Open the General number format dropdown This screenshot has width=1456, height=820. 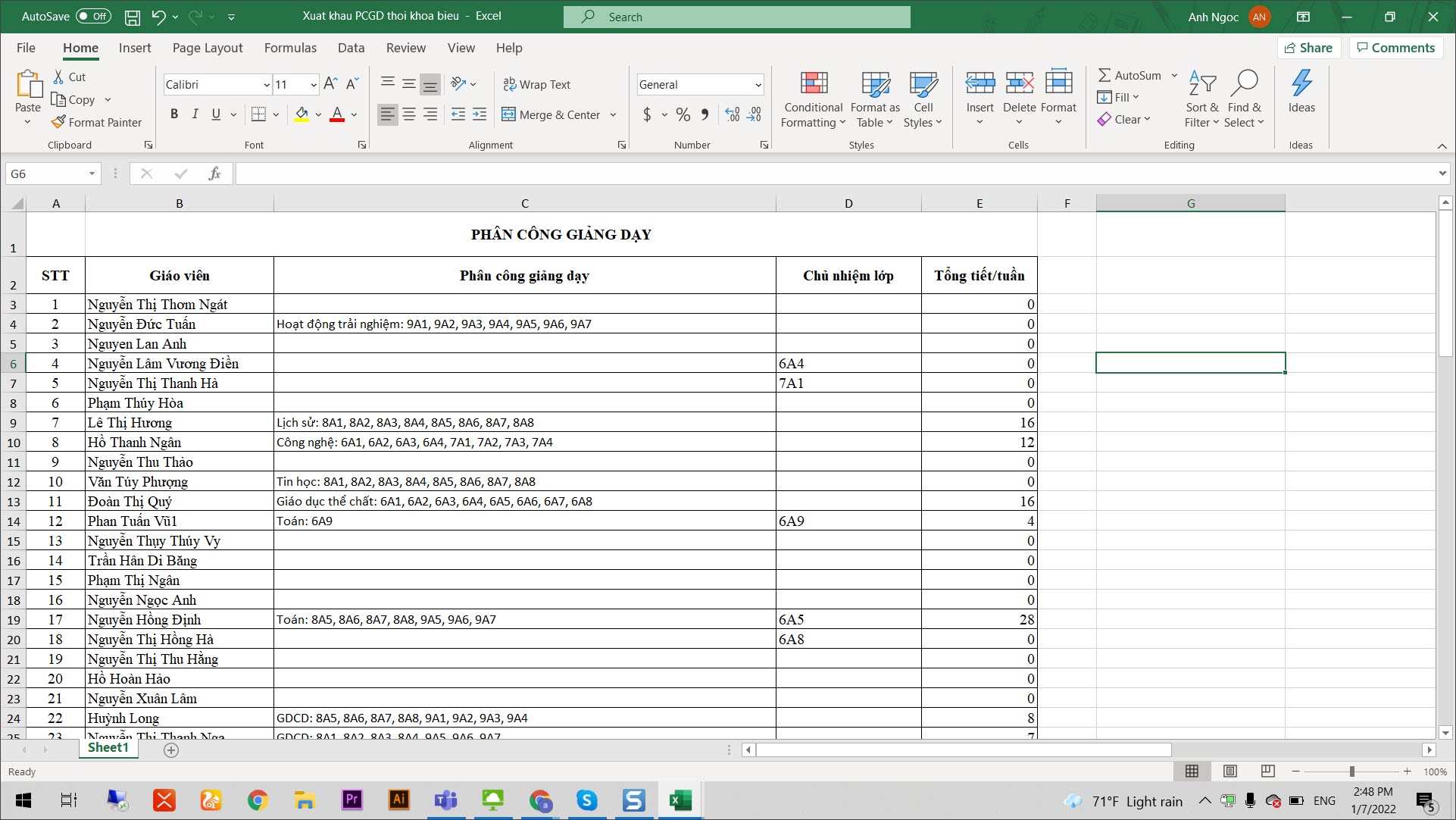coord(758,85)
